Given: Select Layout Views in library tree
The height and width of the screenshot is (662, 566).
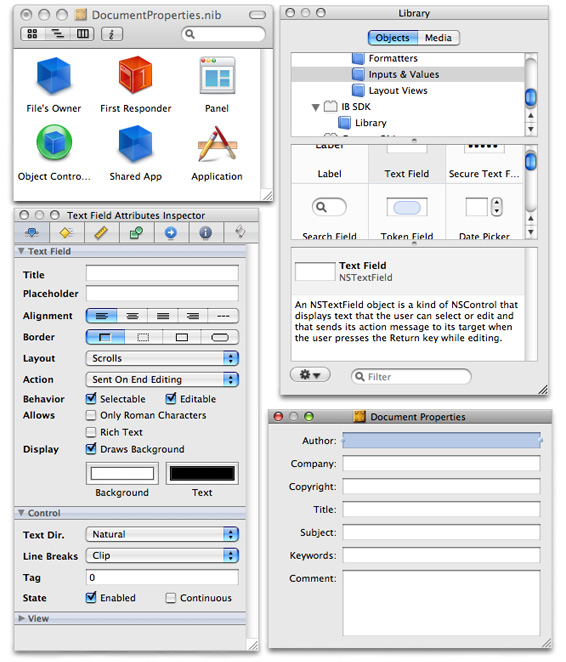Looking at the screenshot, I should 408,90.
